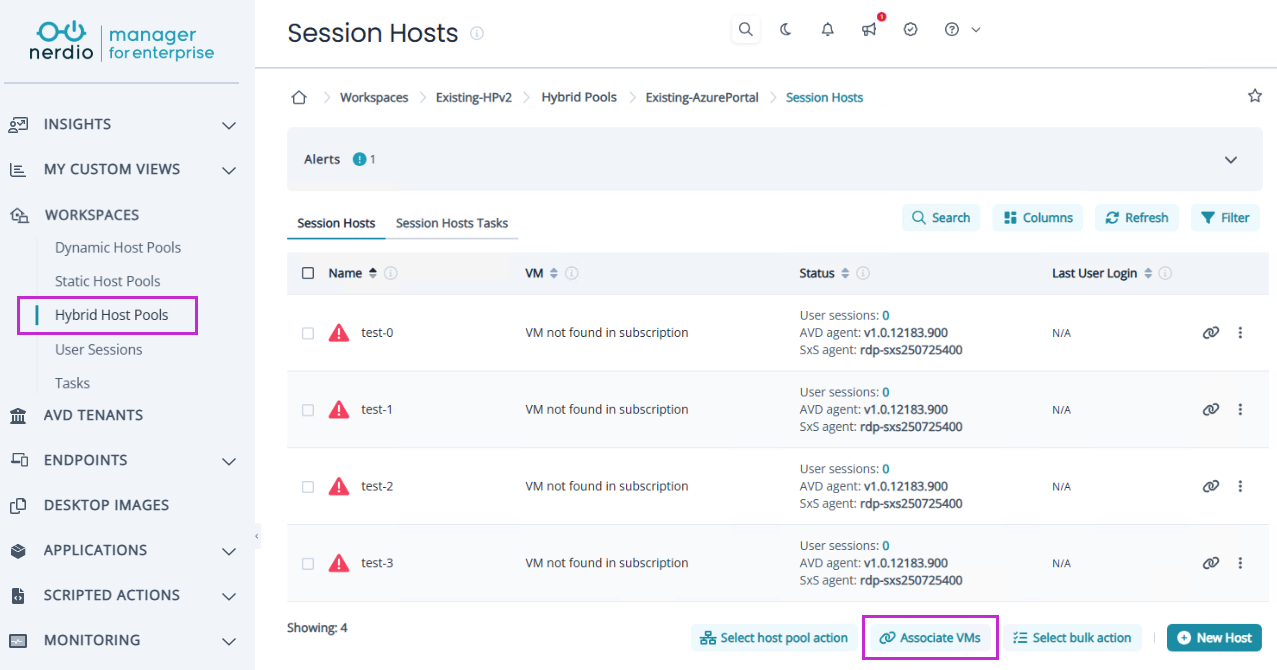This screenshot has width=1277, height=670.
Task: Select the Session Hosts tab
Action: click(336, 223)
